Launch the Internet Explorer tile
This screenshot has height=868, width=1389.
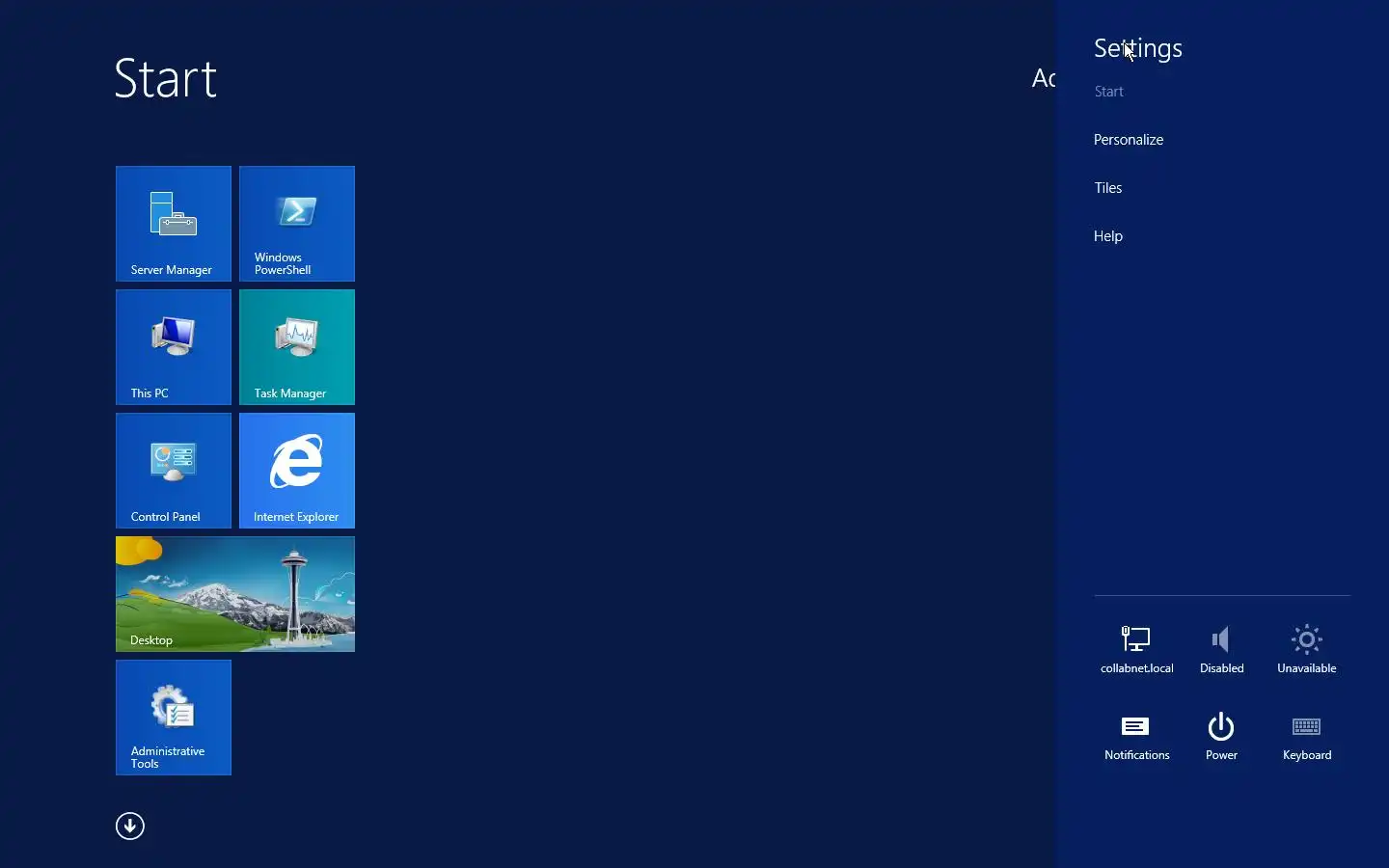pos(297,471)
